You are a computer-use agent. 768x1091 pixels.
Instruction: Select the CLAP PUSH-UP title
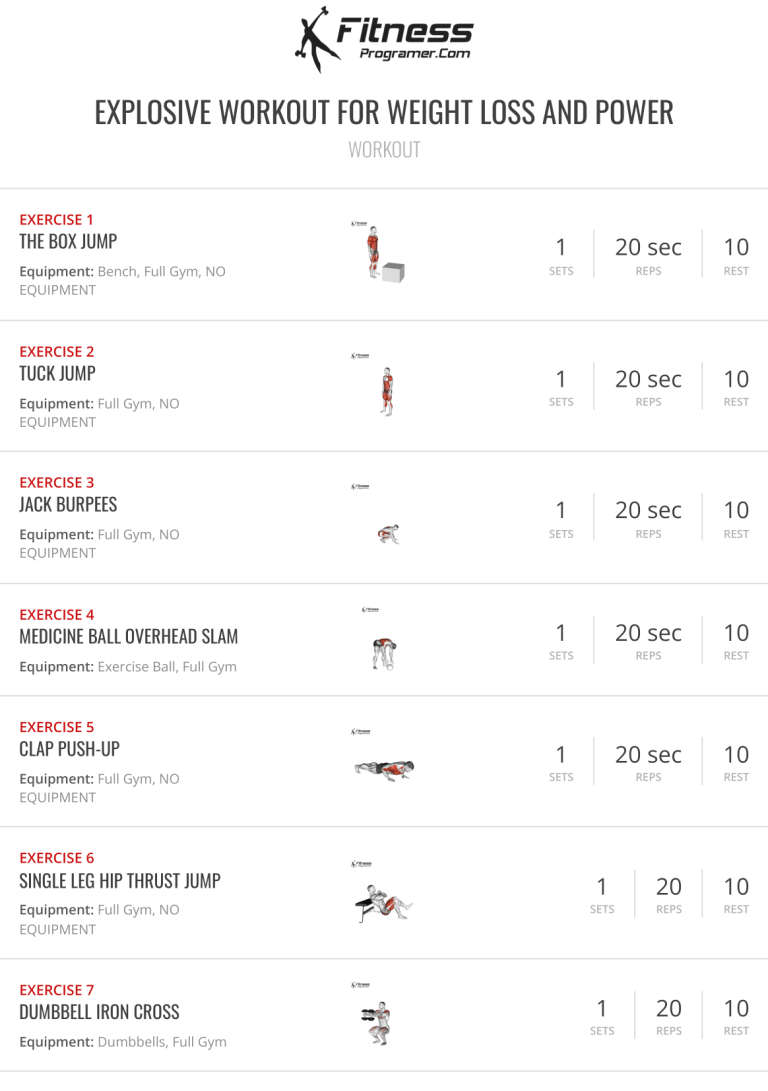[x=70, y=748]
